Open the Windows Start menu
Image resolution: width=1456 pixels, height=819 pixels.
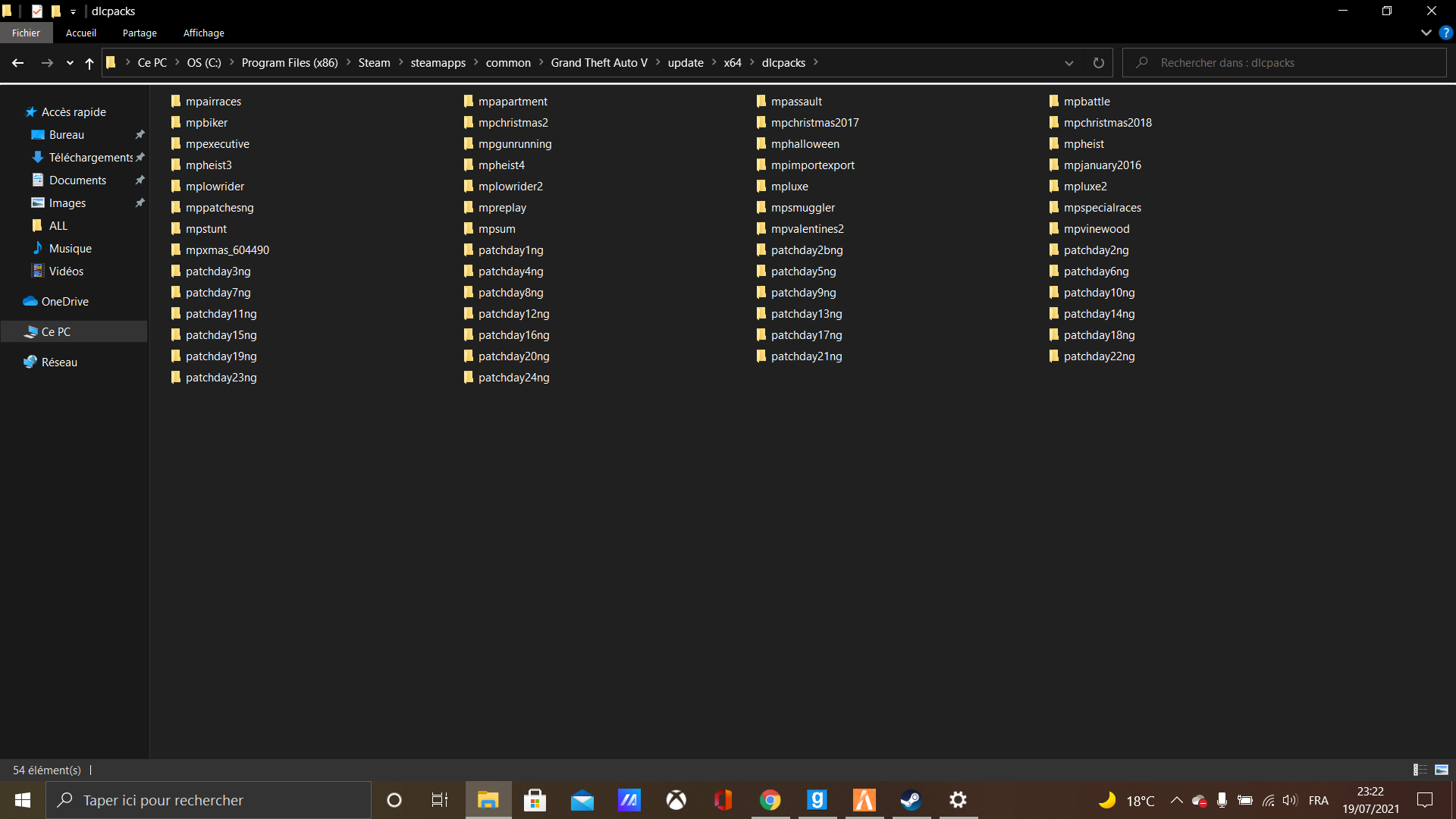[x=23, y=800]
